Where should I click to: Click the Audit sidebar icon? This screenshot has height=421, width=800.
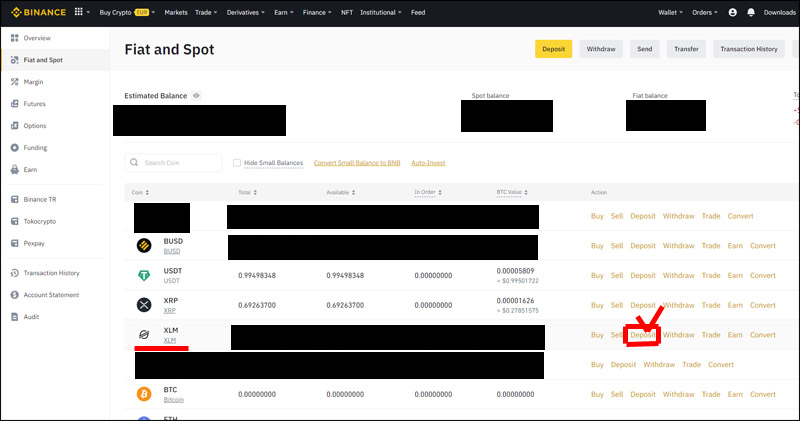pos(14,316)
